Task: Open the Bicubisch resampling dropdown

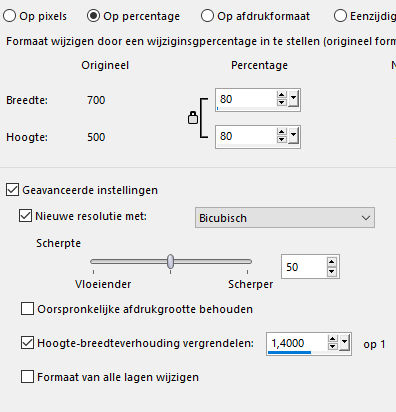Action: click(x=285, y=218)
